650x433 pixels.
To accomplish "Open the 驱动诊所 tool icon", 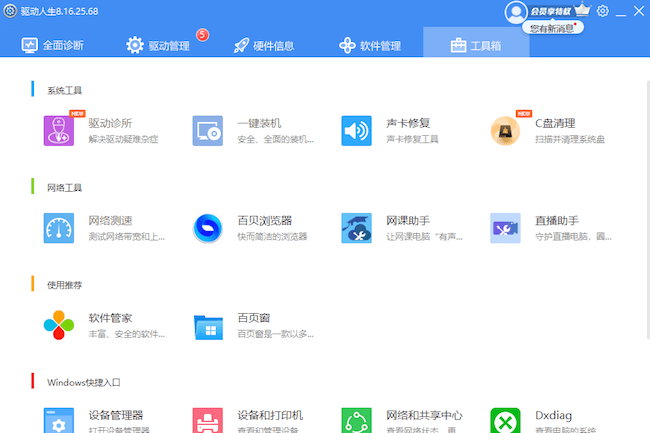I will (59, 131).
